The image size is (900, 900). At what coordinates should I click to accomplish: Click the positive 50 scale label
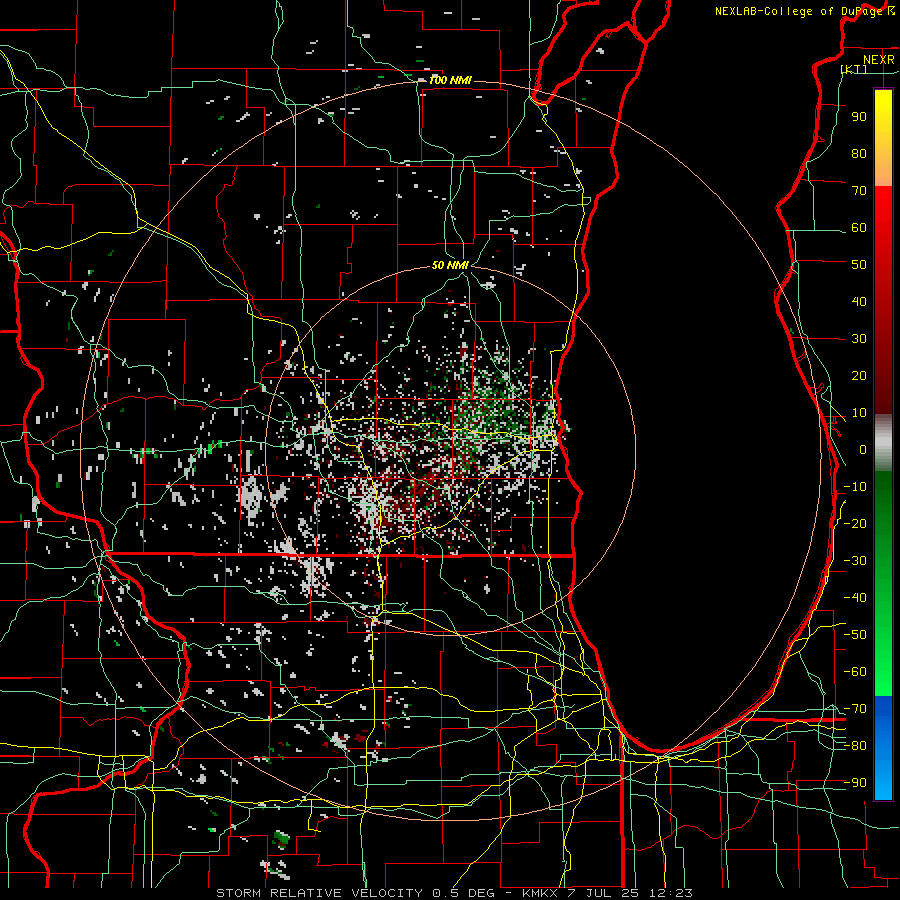click(859, 265)
